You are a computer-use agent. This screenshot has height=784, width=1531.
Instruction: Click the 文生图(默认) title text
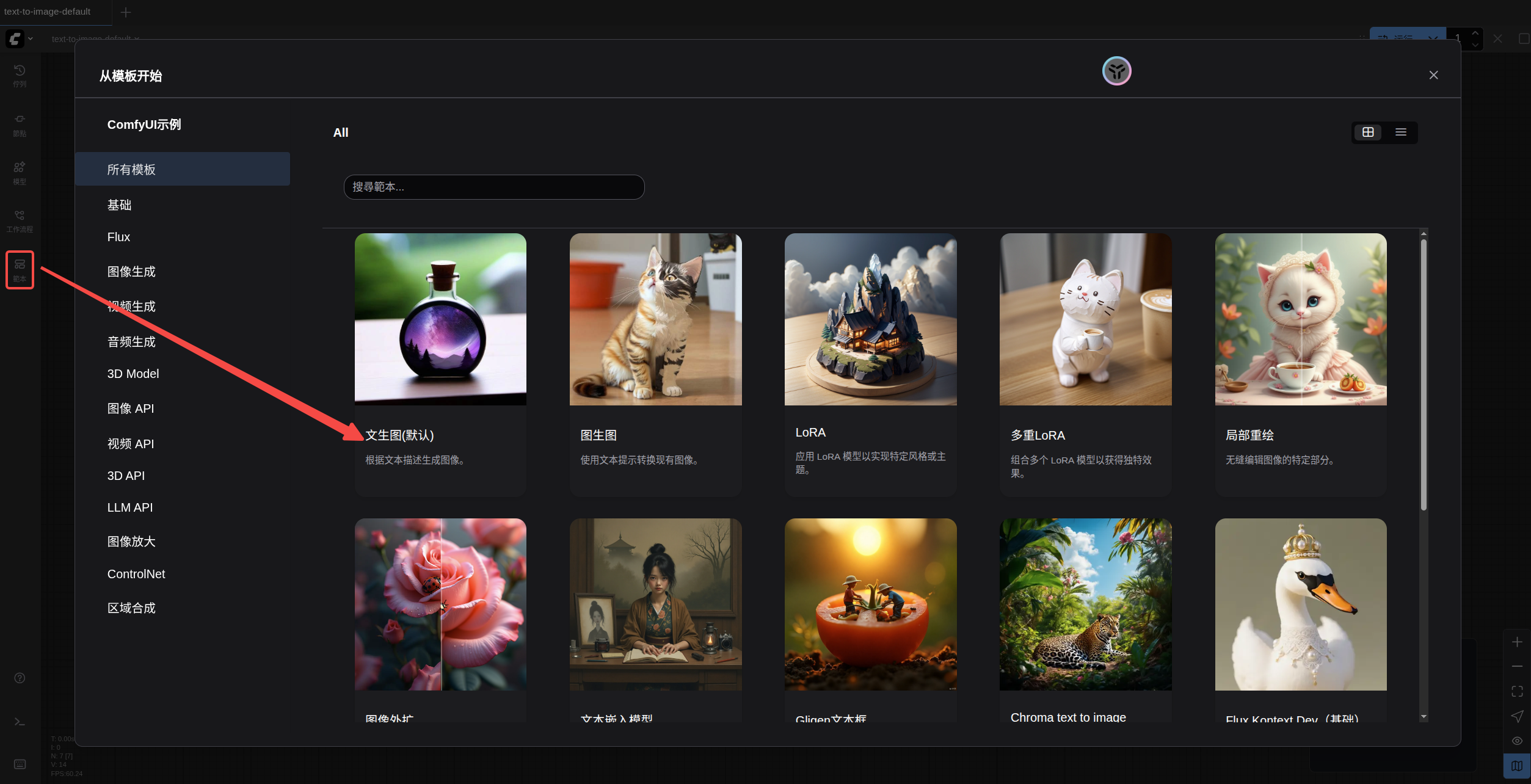point(399,435)
